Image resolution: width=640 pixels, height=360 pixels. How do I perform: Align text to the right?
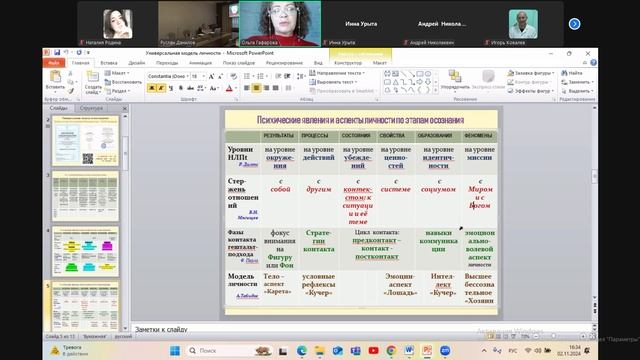(x=266, y=88)
